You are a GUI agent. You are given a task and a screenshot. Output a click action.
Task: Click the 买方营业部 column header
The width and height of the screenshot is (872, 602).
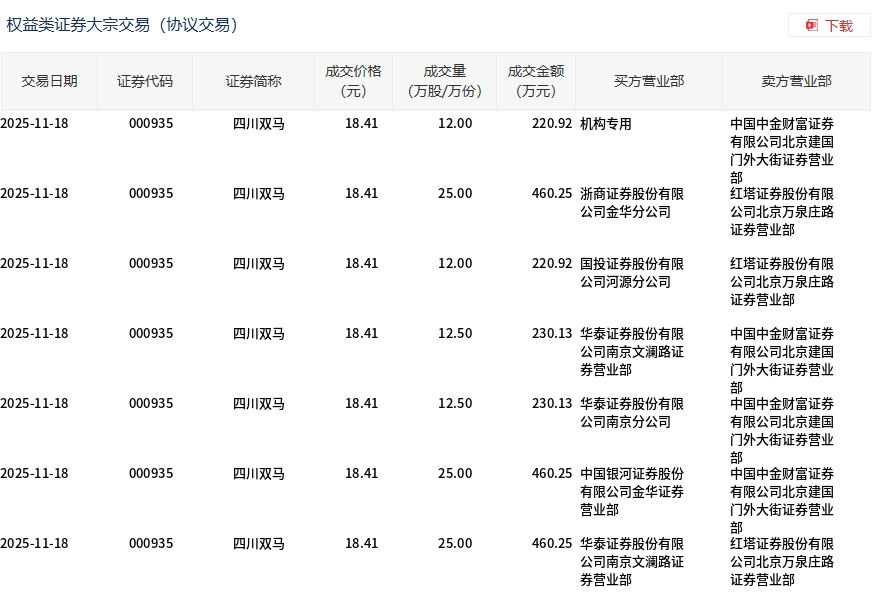tap(649, 81)
